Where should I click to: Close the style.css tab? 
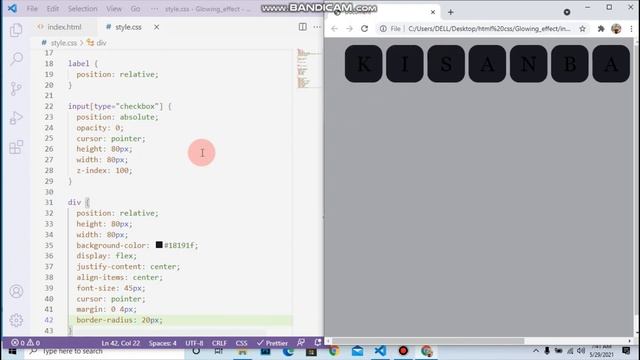(156, 27)
